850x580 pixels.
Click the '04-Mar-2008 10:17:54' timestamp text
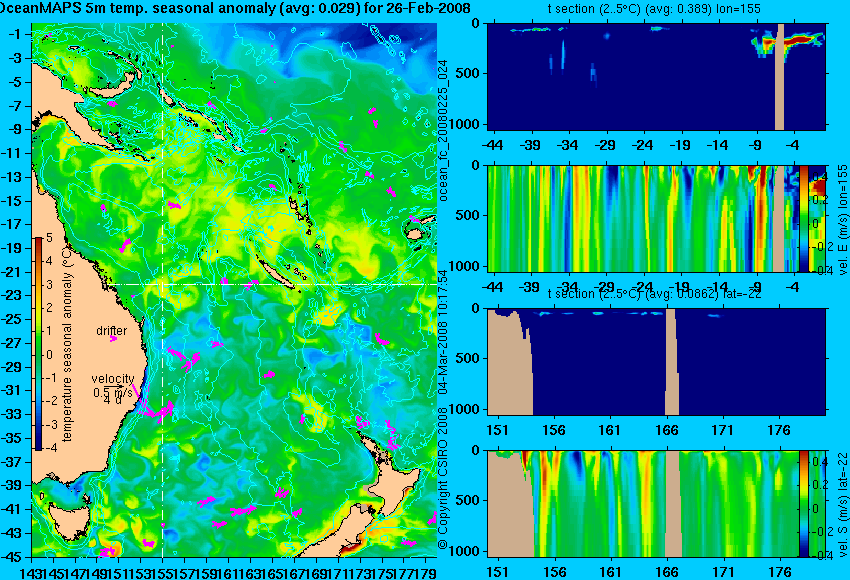[443, 332]
